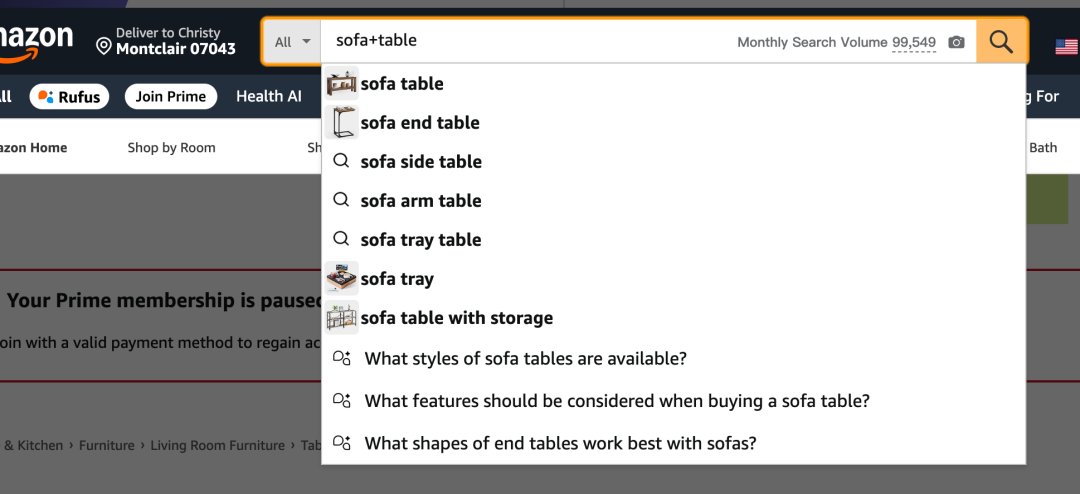Click inside the sofa+table search field

[x=528, y=42]
